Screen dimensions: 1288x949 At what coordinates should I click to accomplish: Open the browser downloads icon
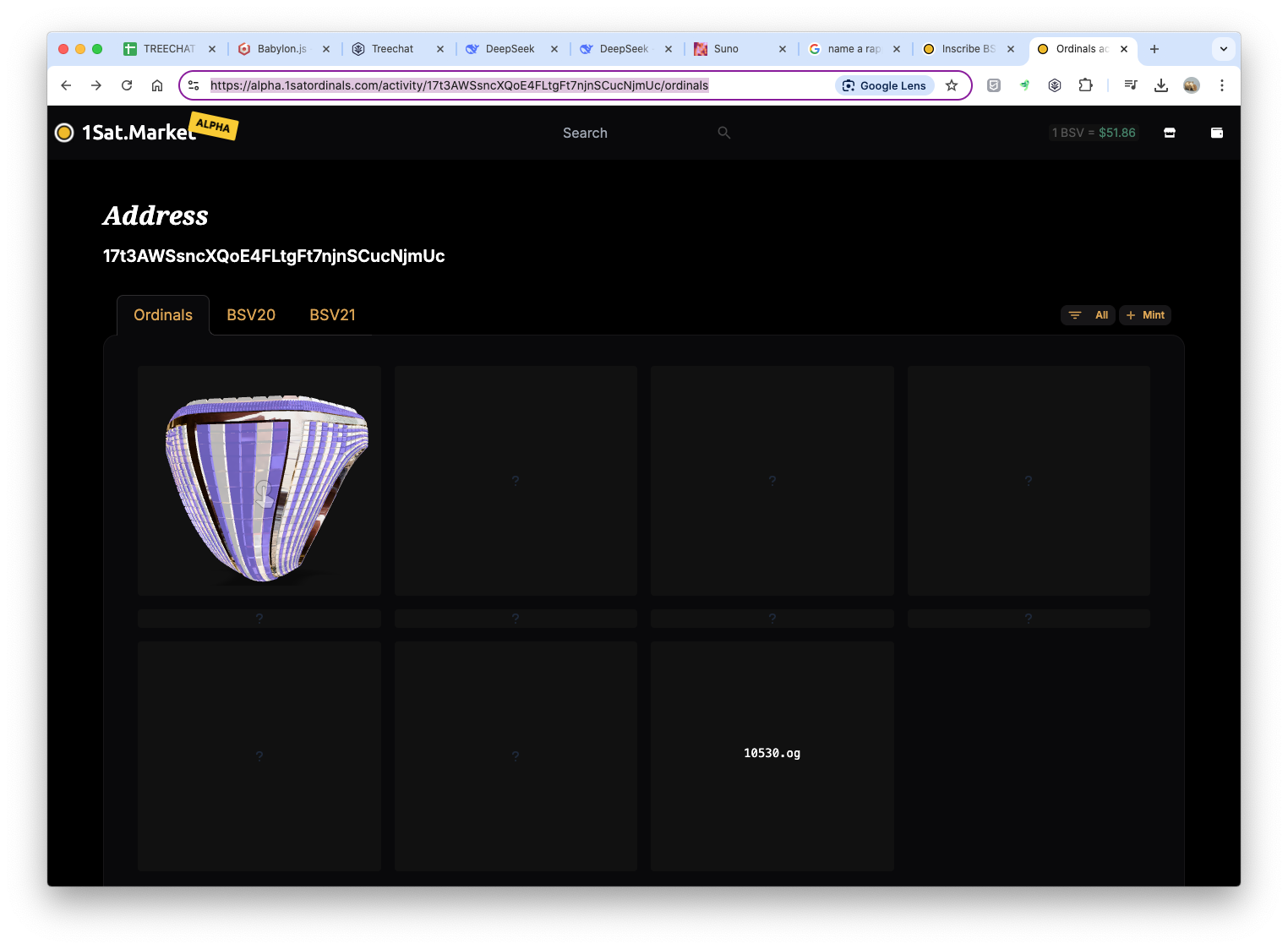1161,85
